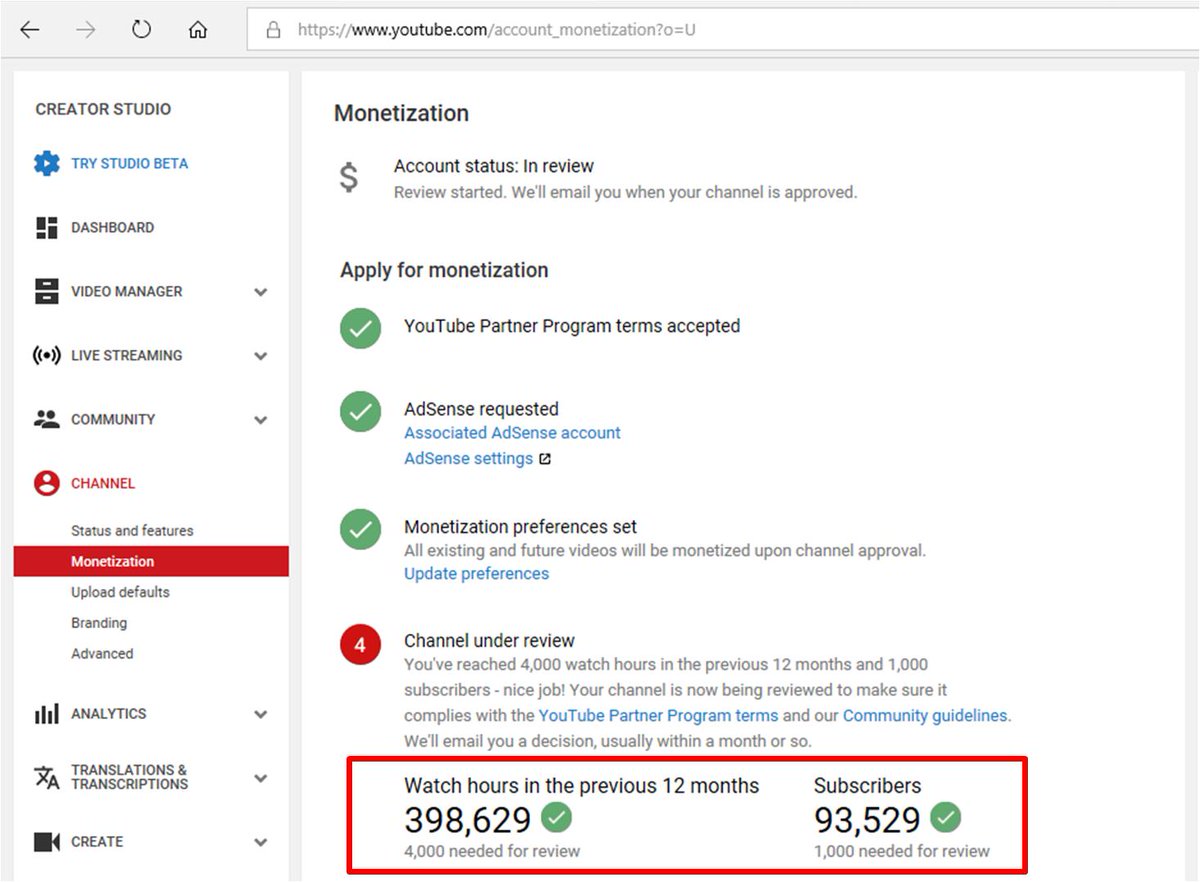
Task: Open Try Studio Beta link
Action: coord(129,163)
